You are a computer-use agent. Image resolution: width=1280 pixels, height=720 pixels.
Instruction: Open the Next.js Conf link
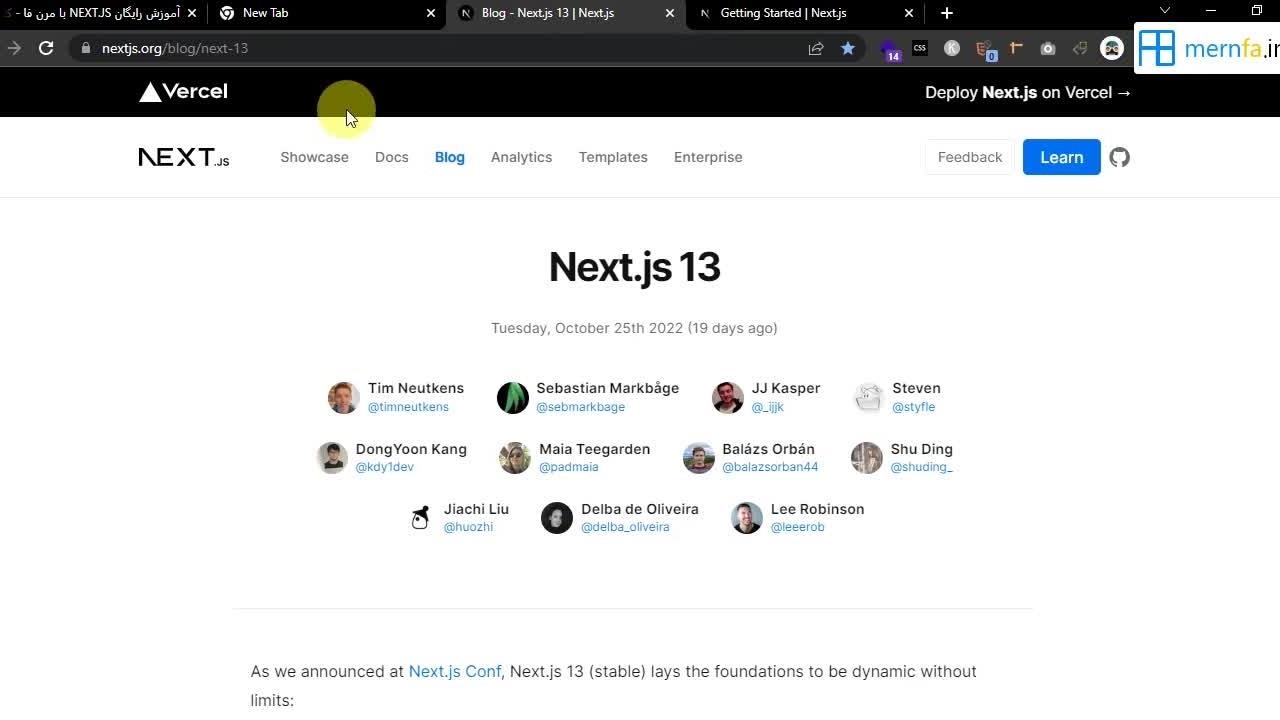454,671
